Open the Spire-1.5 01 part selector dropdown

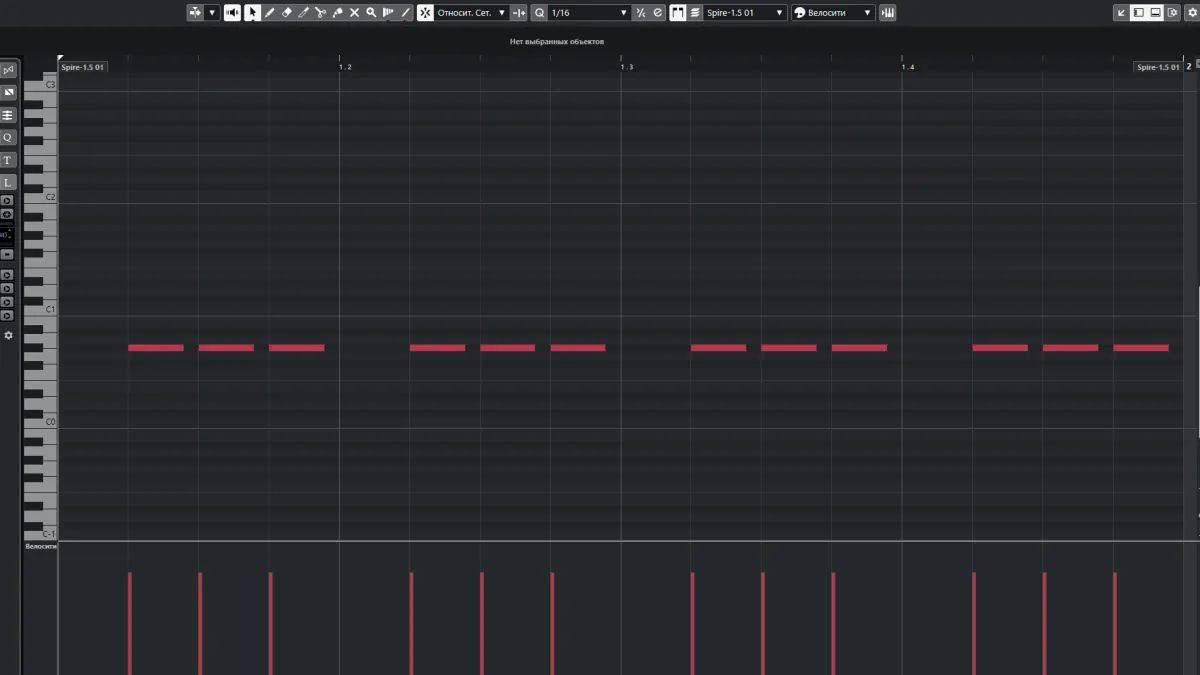click(745, 13)
